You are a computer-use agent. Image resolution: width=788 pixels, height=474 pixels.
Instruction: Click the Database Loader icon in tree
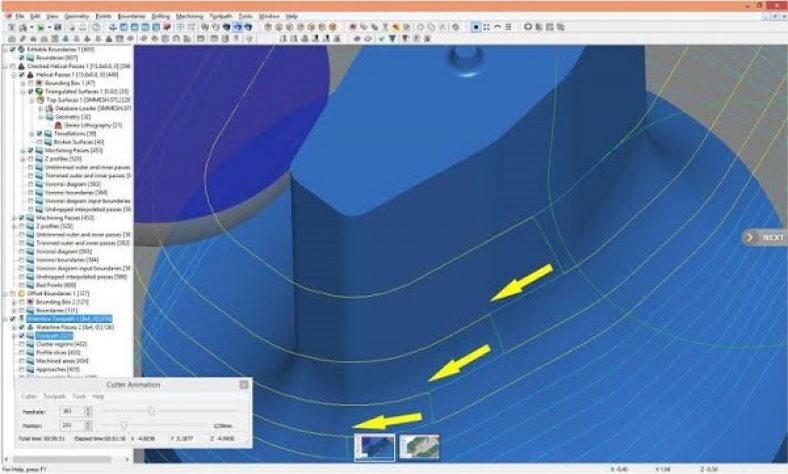point(49,109)
